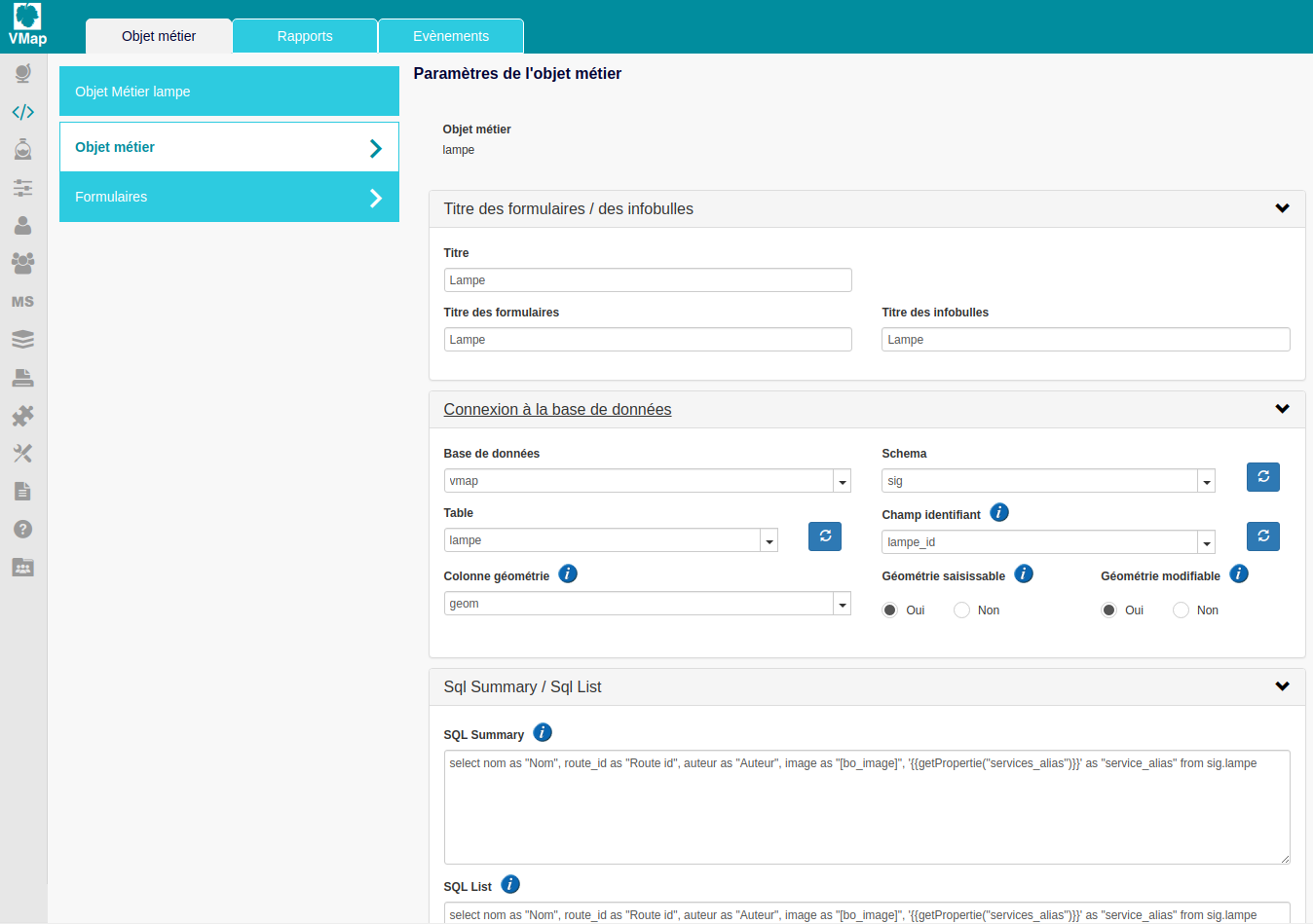
Task: Collapse Titre des formulaires section chevron
Action: [x=1282, y=208]
